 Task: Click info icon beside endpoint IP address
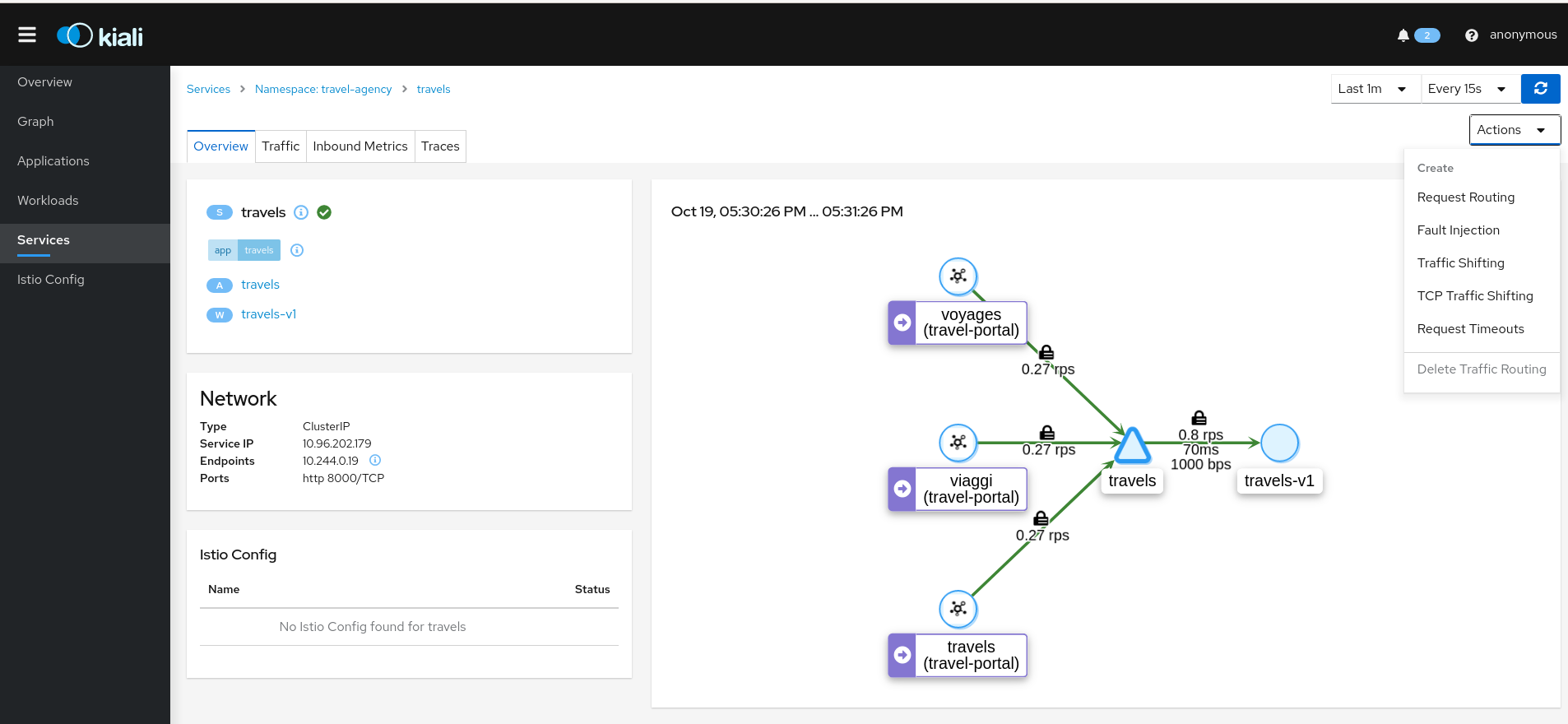(x=375, y=461)
